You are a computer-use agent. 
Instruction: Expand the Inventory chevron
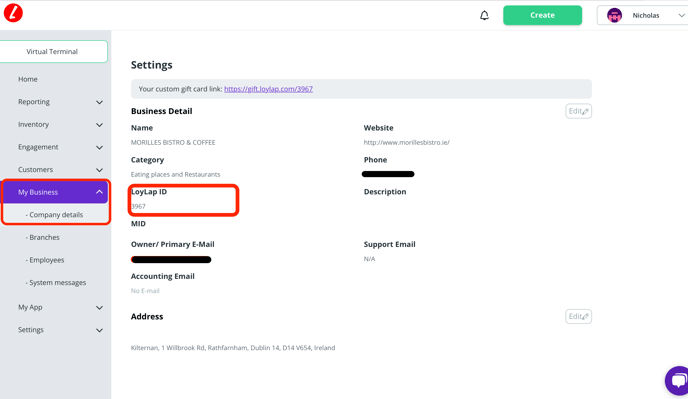pyautogui.click(x=100, y=125)
